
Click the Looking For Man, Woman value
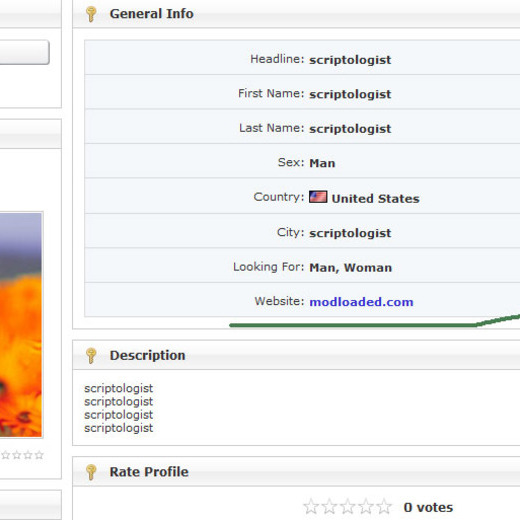click(x=351, y=268)
